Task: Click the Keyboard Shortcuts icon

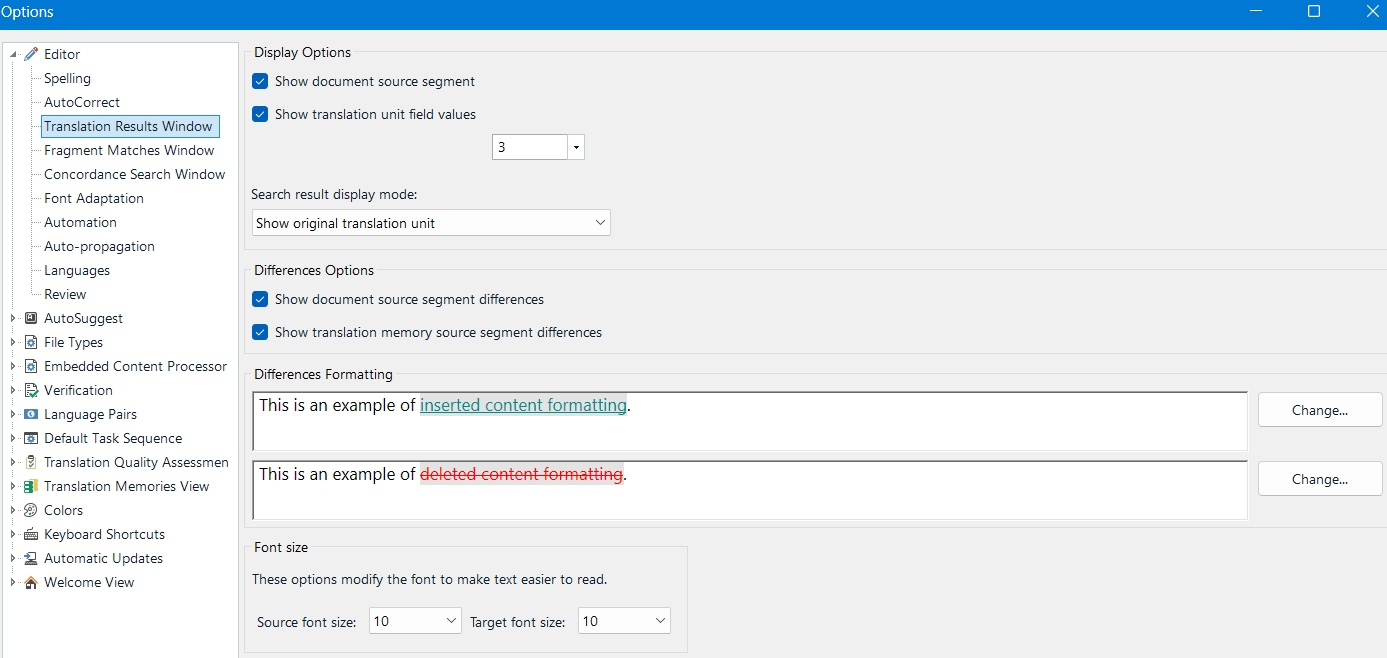Action: pos(31,534)
